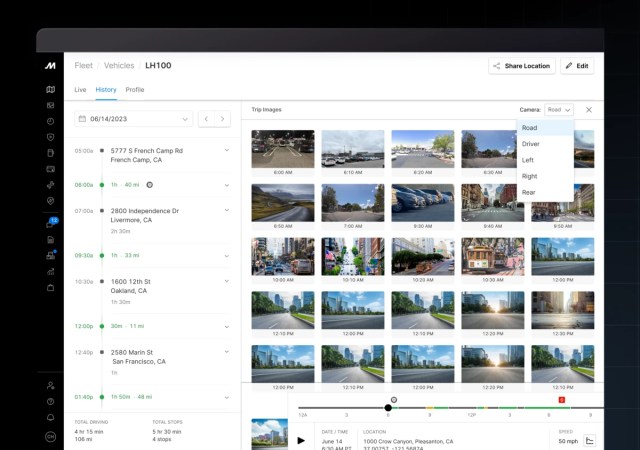The height and width of the screenshot is (450, 640).
Task: Open the notifications bell in the sidebar
Action: [x=50, y=417]
